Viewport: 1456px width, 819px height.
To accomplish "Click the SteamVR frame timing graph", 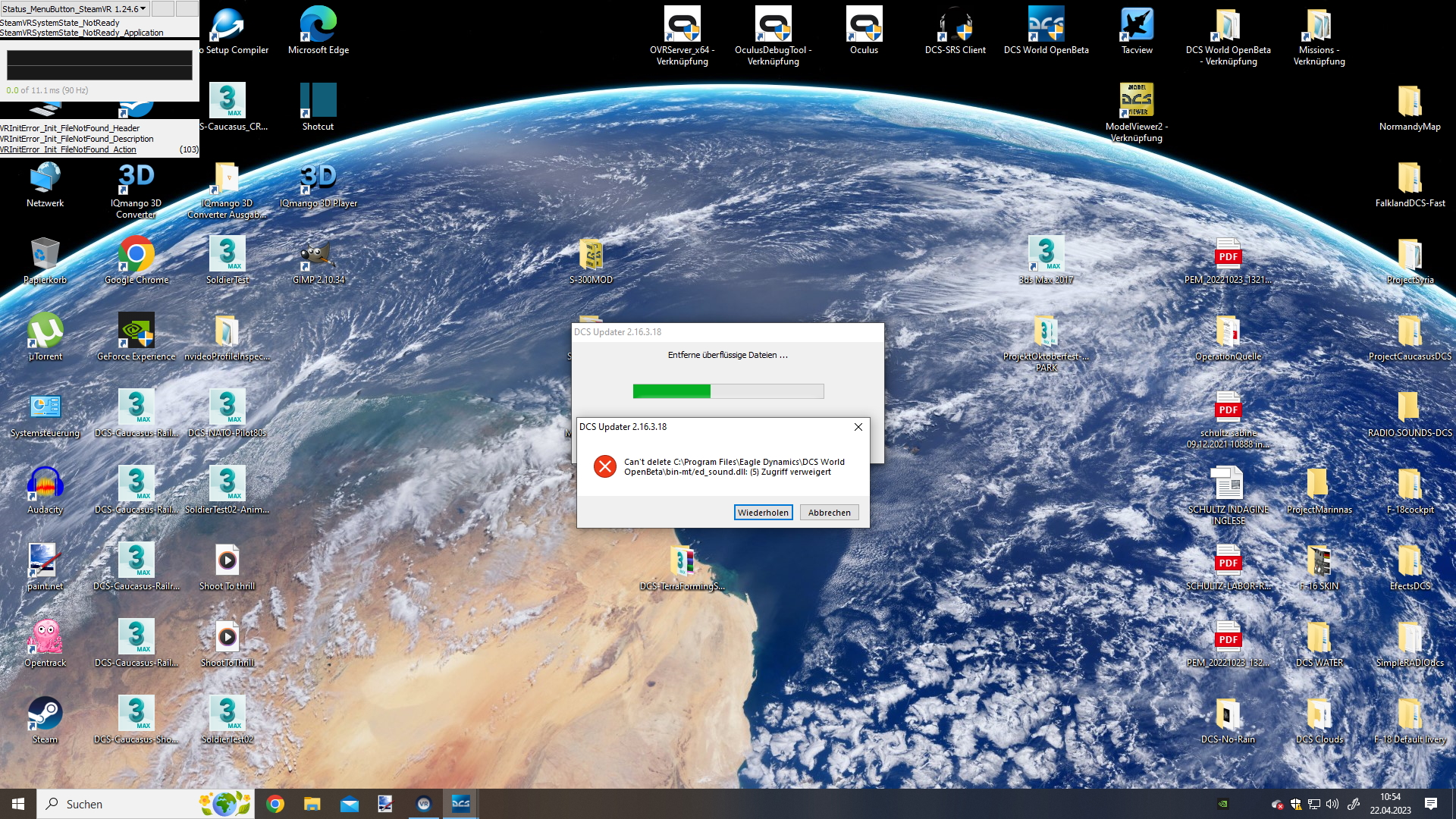I will (x=99, y=65).
